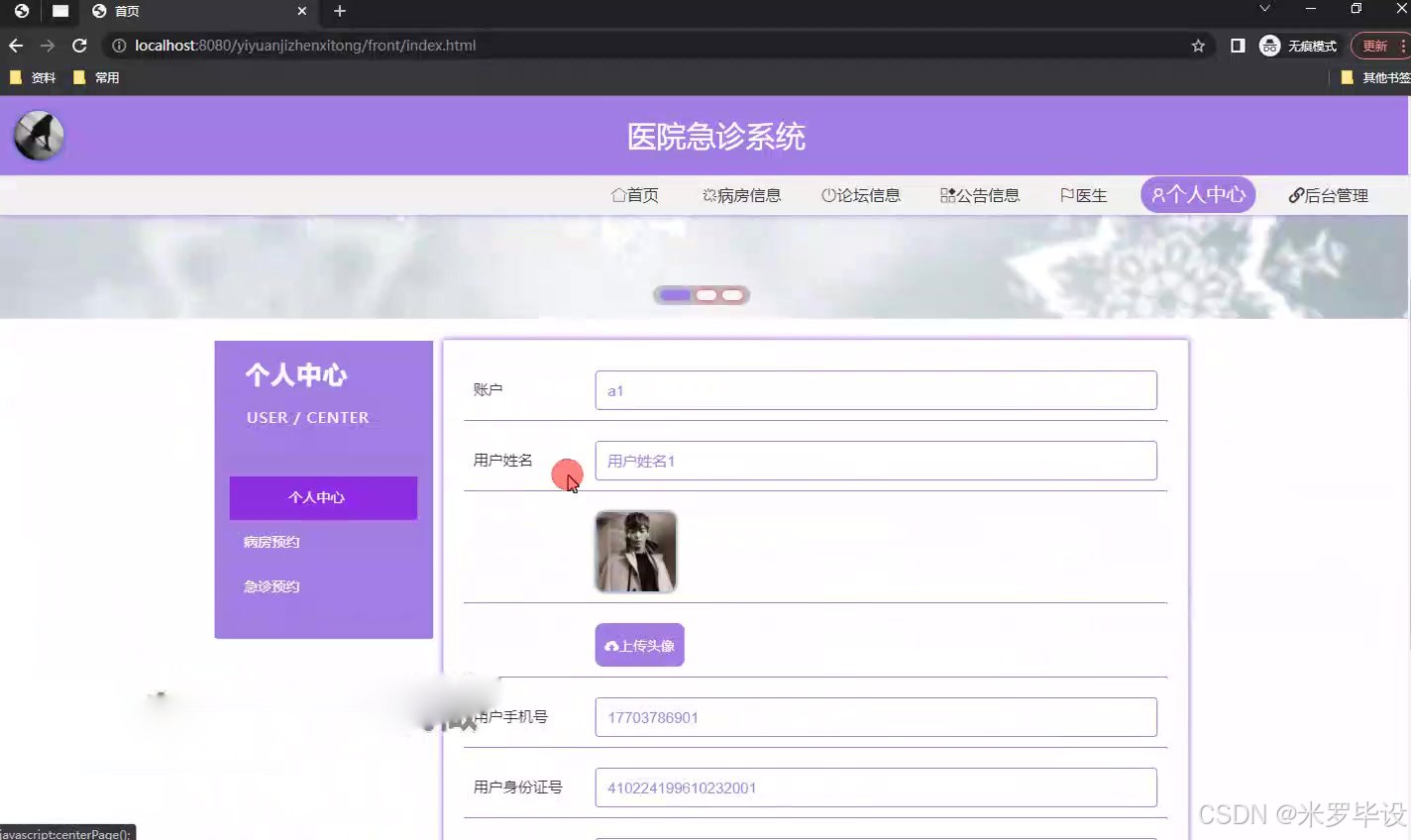Image resolution: width=1411 pixels, height=840 pixels.
Task: Open 急诊预约 from sidebar
Action: 271,585
